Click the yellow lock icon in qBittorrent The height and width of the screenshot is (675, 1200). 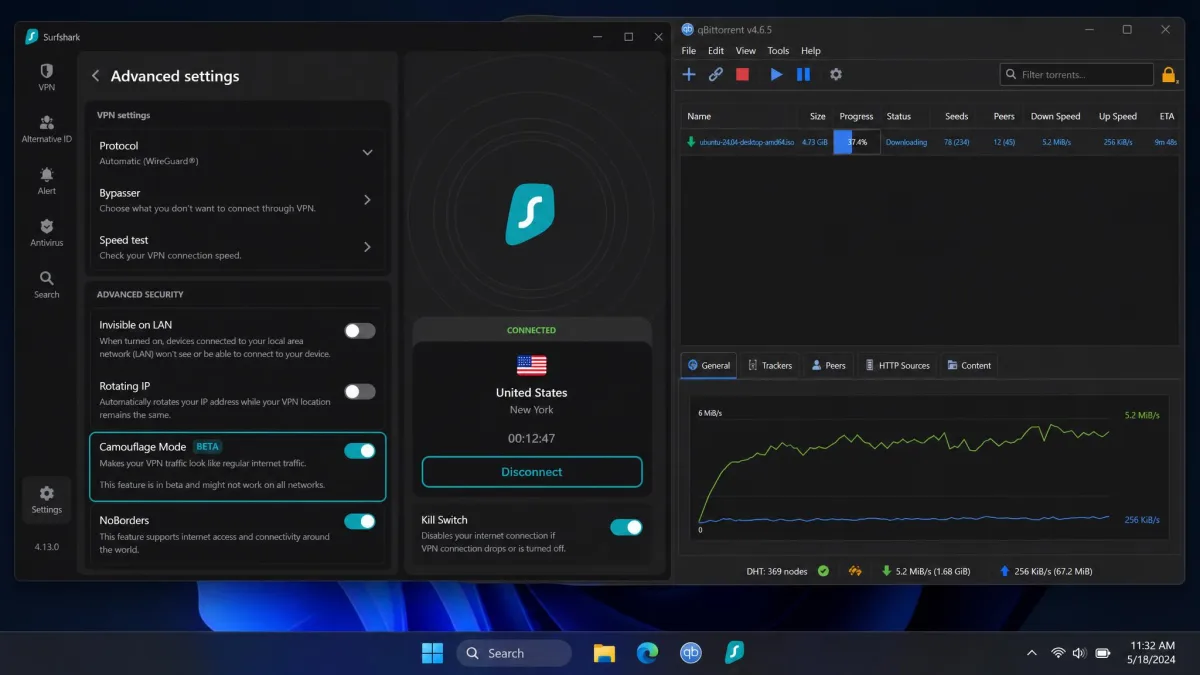(x=1168, y=74)
